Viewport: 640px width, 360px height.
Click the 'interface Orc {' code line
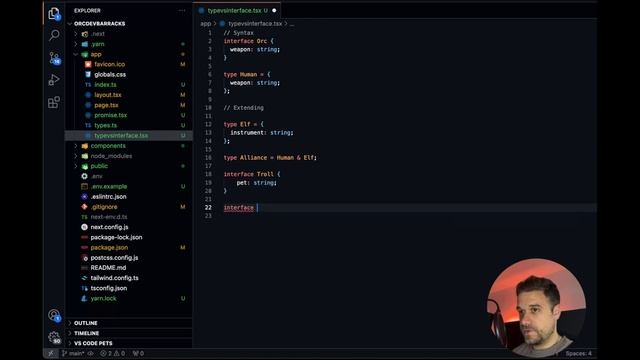[249, 41]
